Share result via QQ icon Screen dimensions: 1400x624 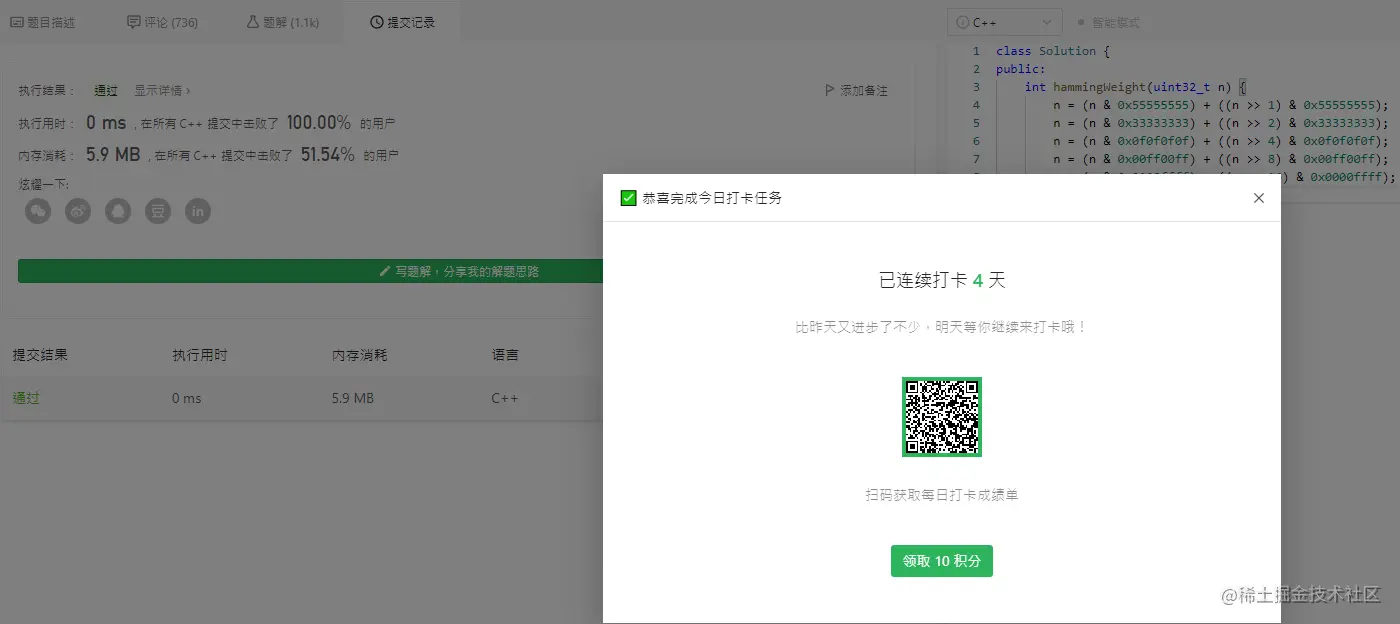point(118,211)
